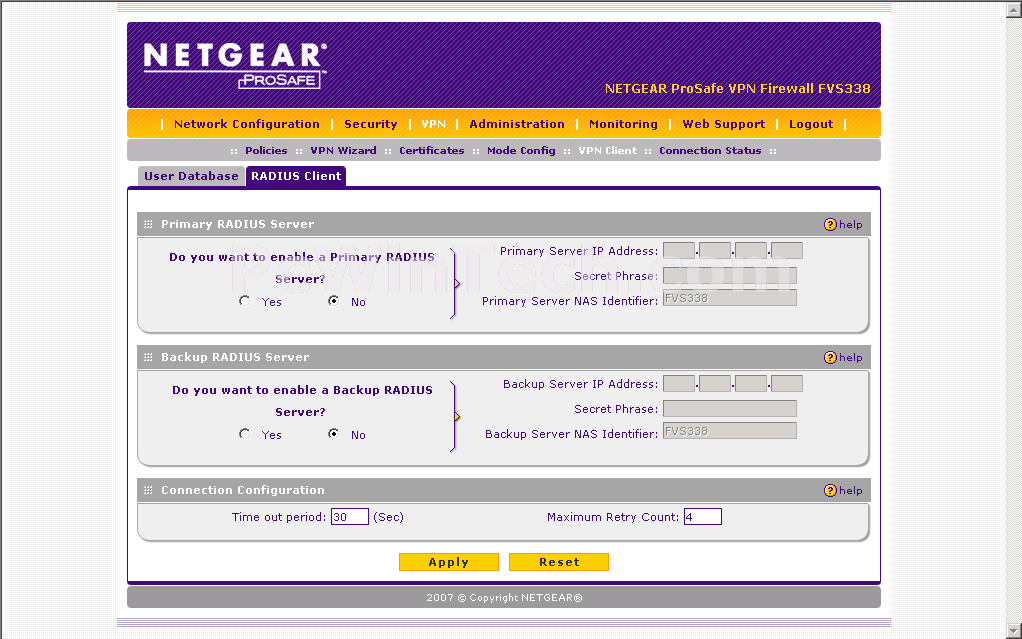Select Yes to enable Backup RADIUS Server
This screenshot has height=639, width=1022.
click(x=244, y=434)
